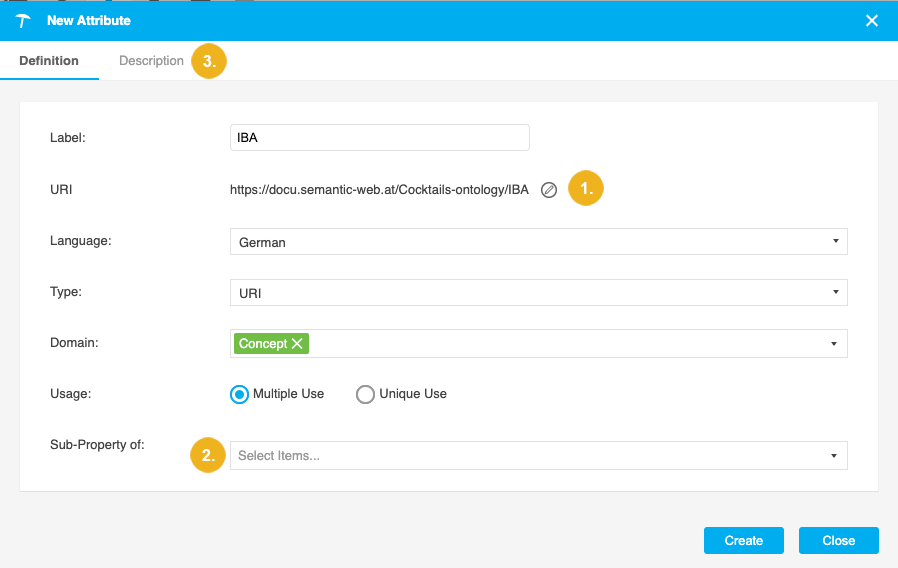Open the Language dropdown showing German
Screen dimensions: 898x568
538,242
